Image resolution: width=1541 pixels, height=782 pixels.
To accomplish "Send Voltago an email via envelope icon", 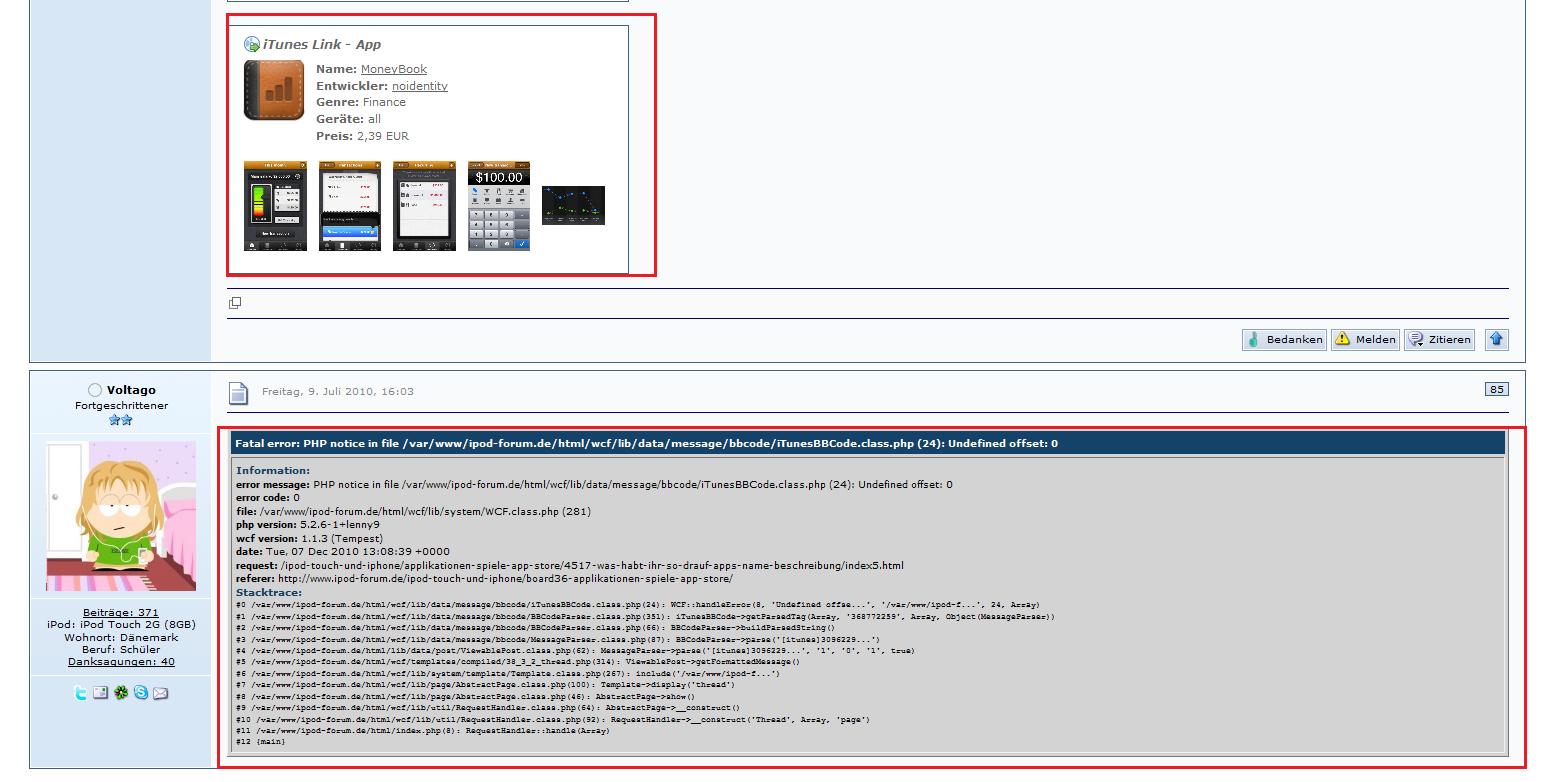I will pyautogui.click(x=160, y=692).
